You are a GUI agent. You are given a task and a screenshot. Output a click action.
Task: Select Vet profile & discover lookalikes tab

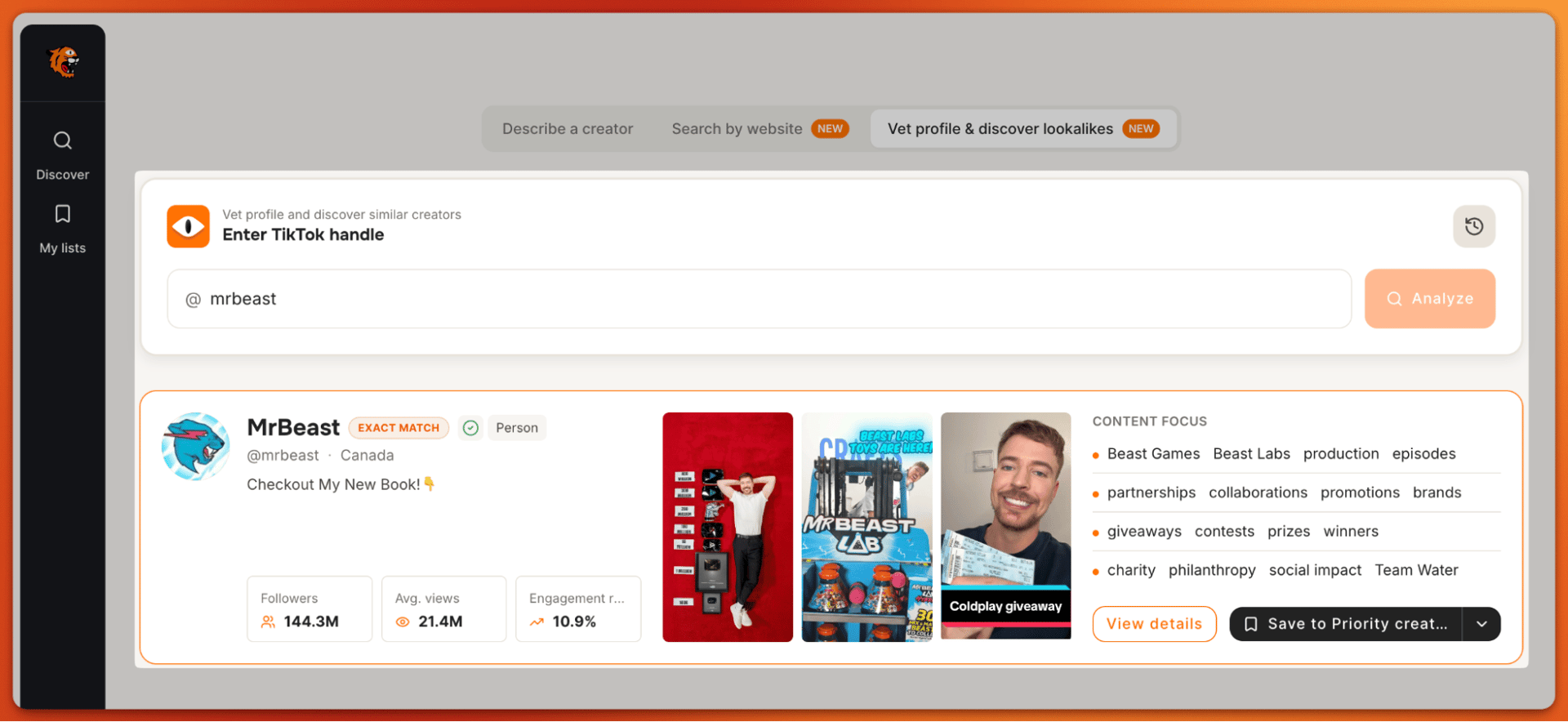(1023, 129)
